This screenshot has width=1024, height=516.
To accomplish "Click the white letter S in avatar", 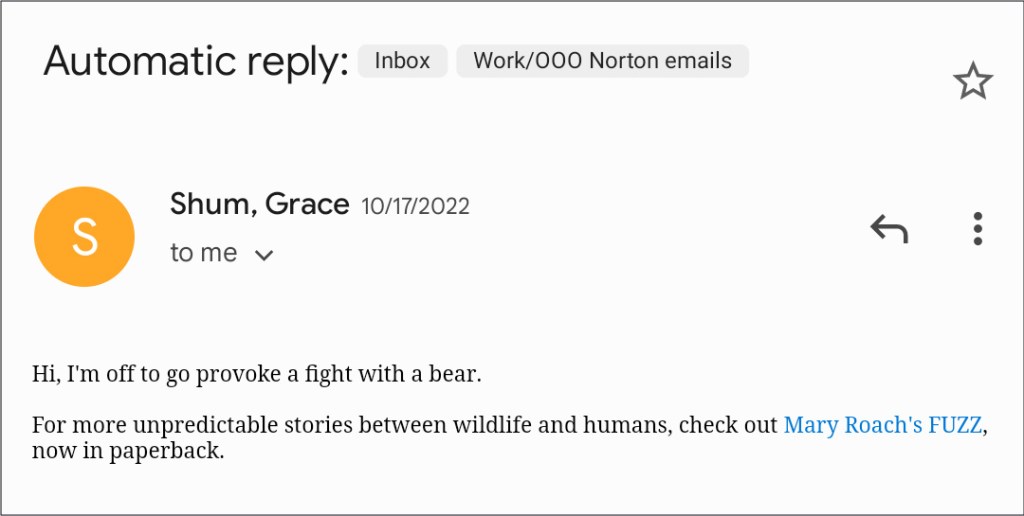I will 84,237.
